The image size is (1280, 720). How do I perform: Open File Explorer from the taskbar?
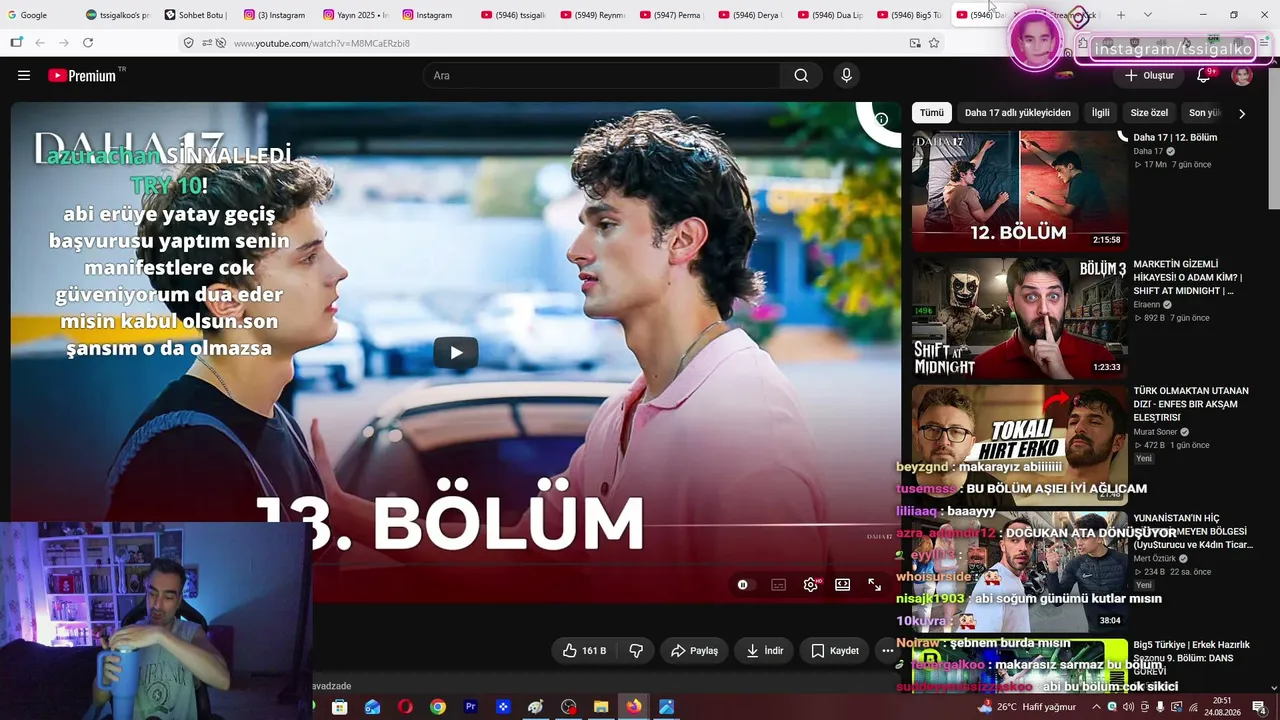click(601, 707)
